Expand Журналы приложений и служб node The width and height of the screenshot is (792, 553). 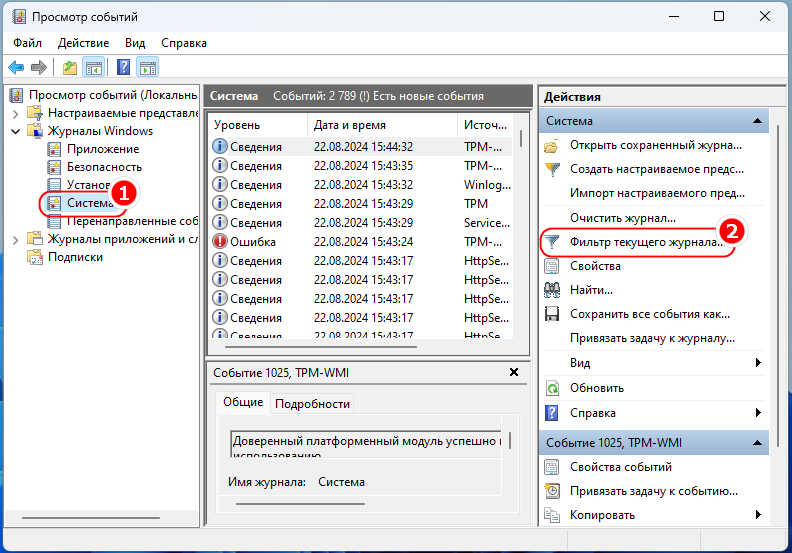click(16, 240)
